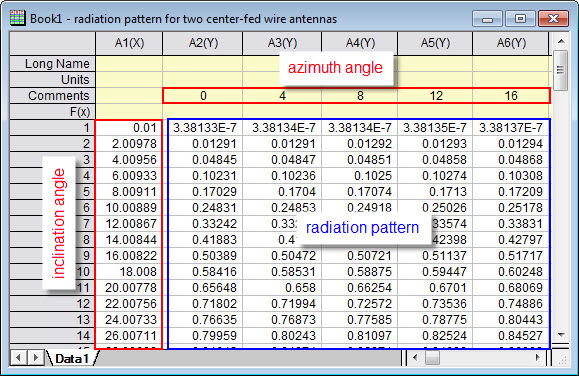Select cell with value 0.41883

203,240
